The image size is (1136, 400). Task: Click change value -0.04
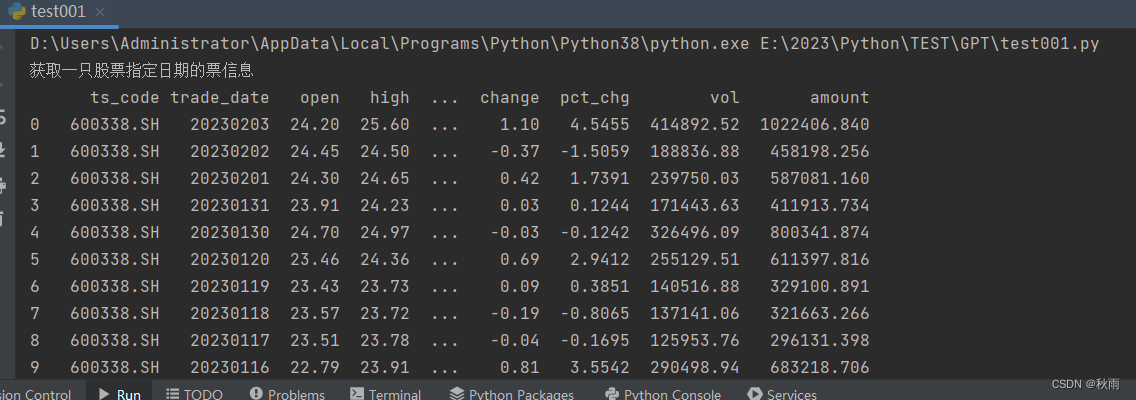point(515,340)
